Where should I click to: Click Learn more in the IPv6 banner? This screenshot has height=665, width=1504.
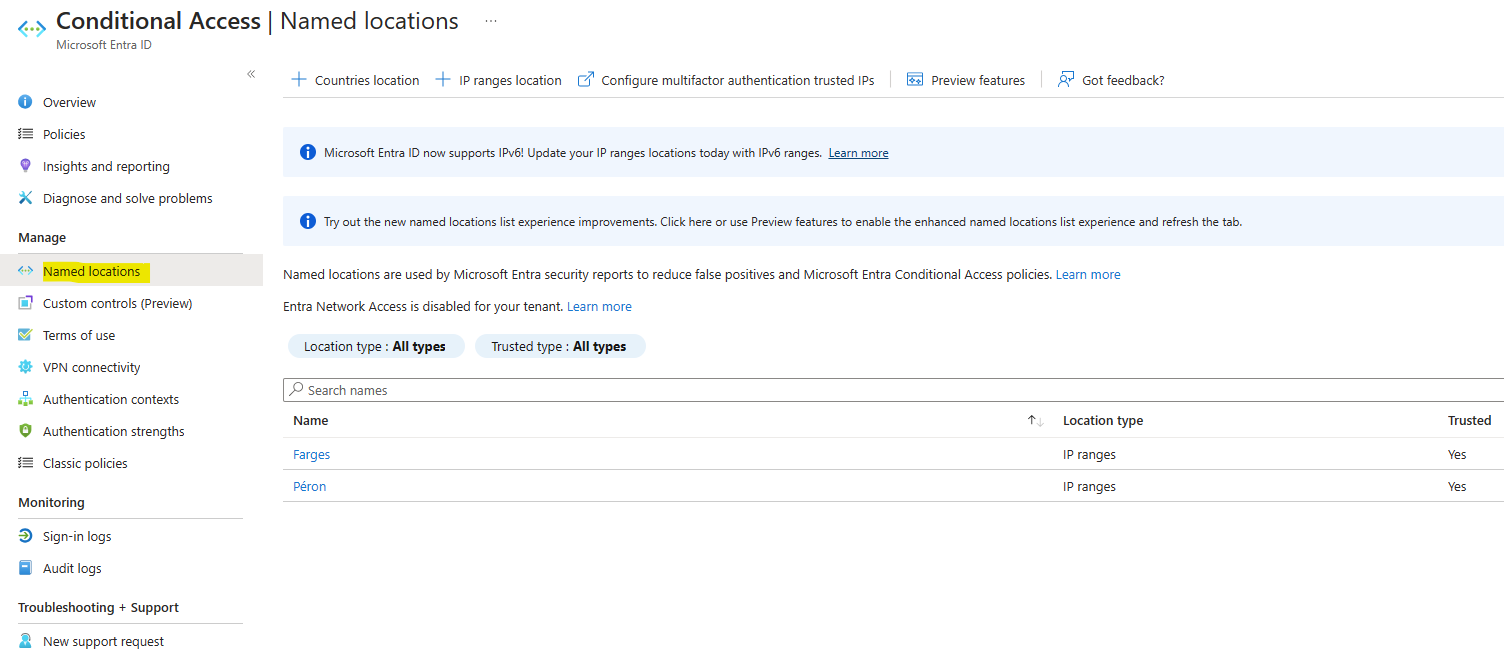pyautogui.click(x=858, y=153)
